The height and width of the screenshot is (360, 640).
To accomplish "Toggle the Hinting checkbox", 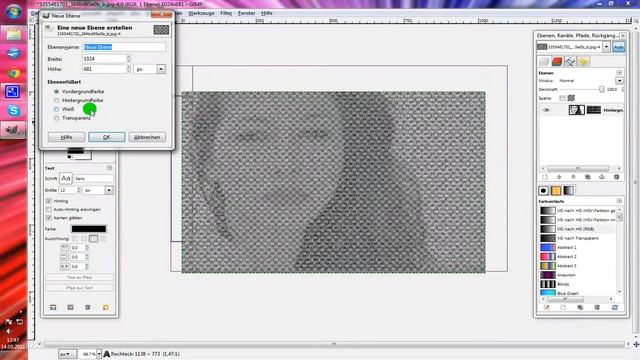I will pos(49,201).
